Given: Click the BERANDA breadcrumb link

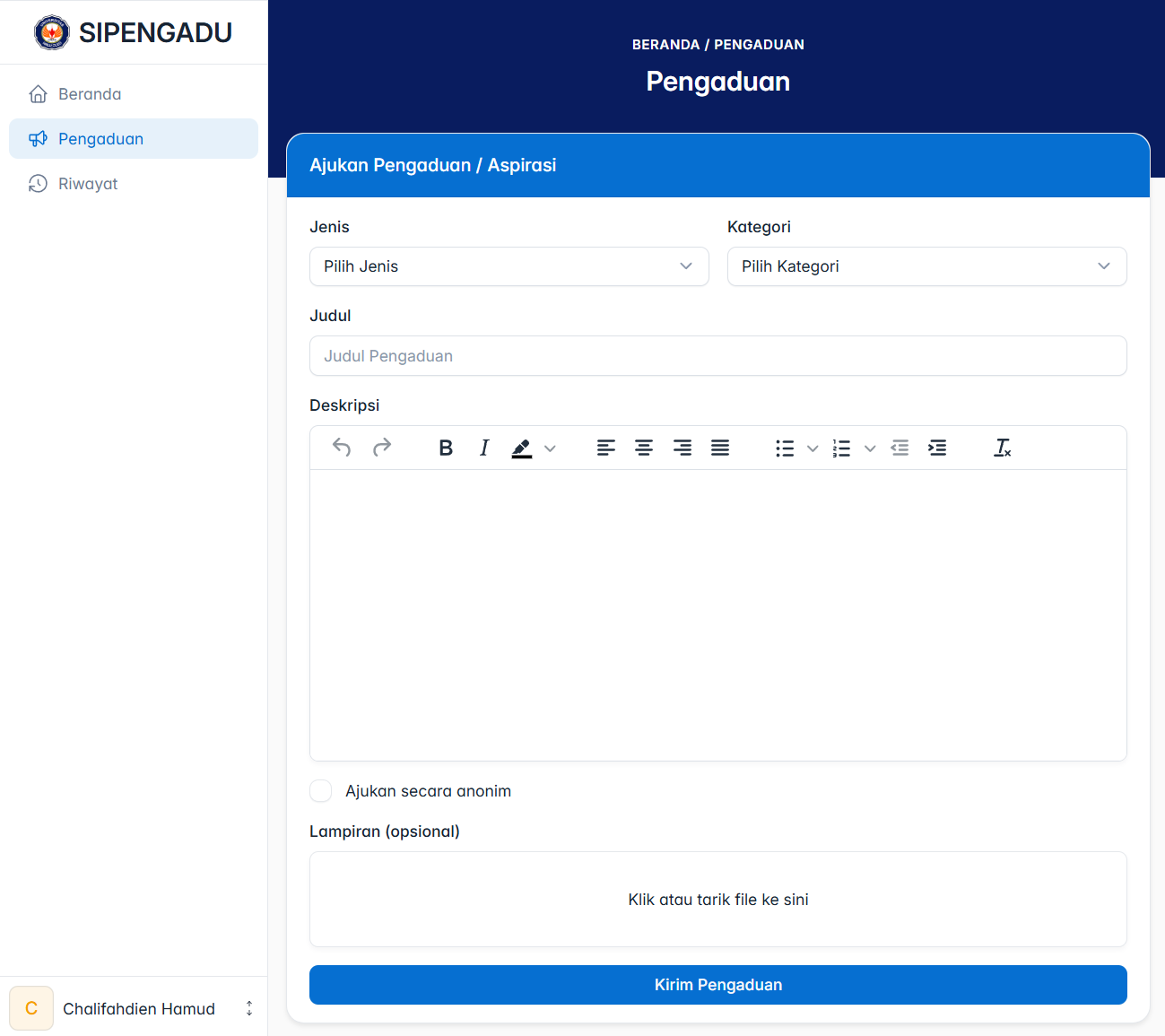Looking at the screenshot, I should coord(665,45).
